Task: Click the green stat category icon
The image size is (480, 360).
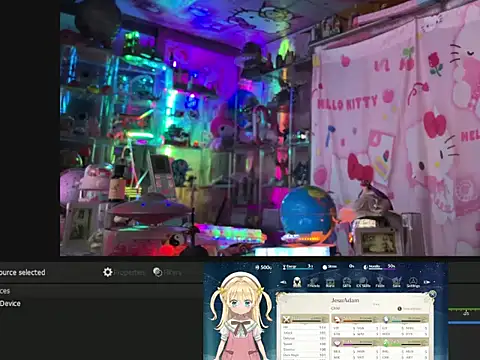Action: tap(386, 343)
